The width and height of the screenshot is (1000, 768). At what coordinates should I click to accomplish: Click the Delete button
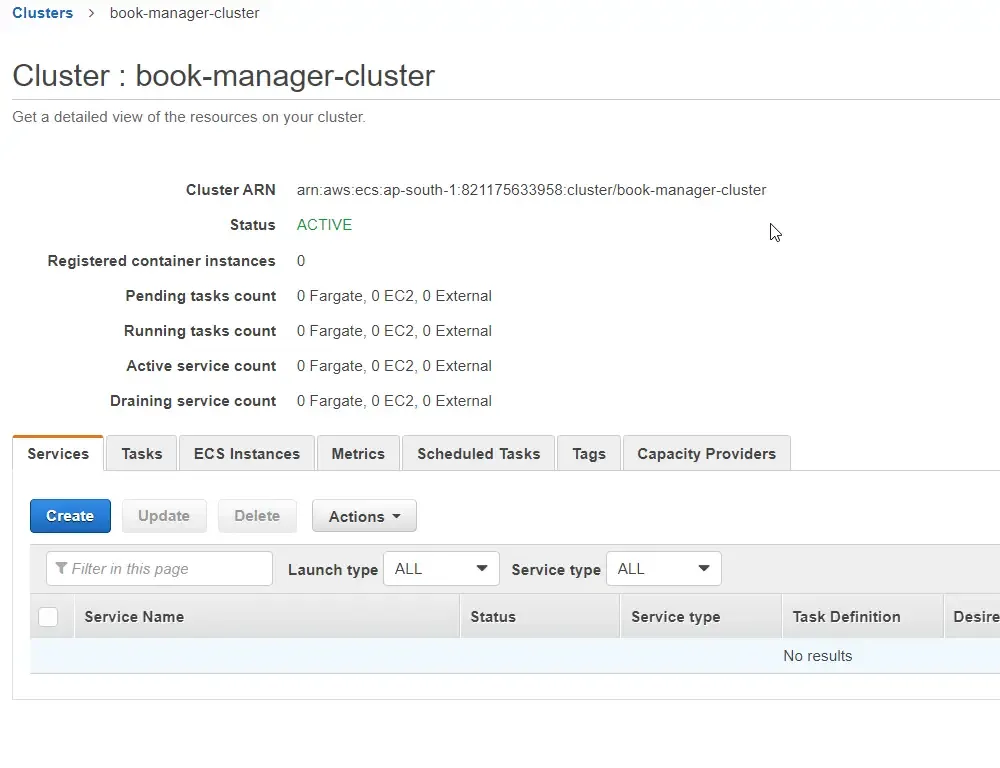click(257, 516)
